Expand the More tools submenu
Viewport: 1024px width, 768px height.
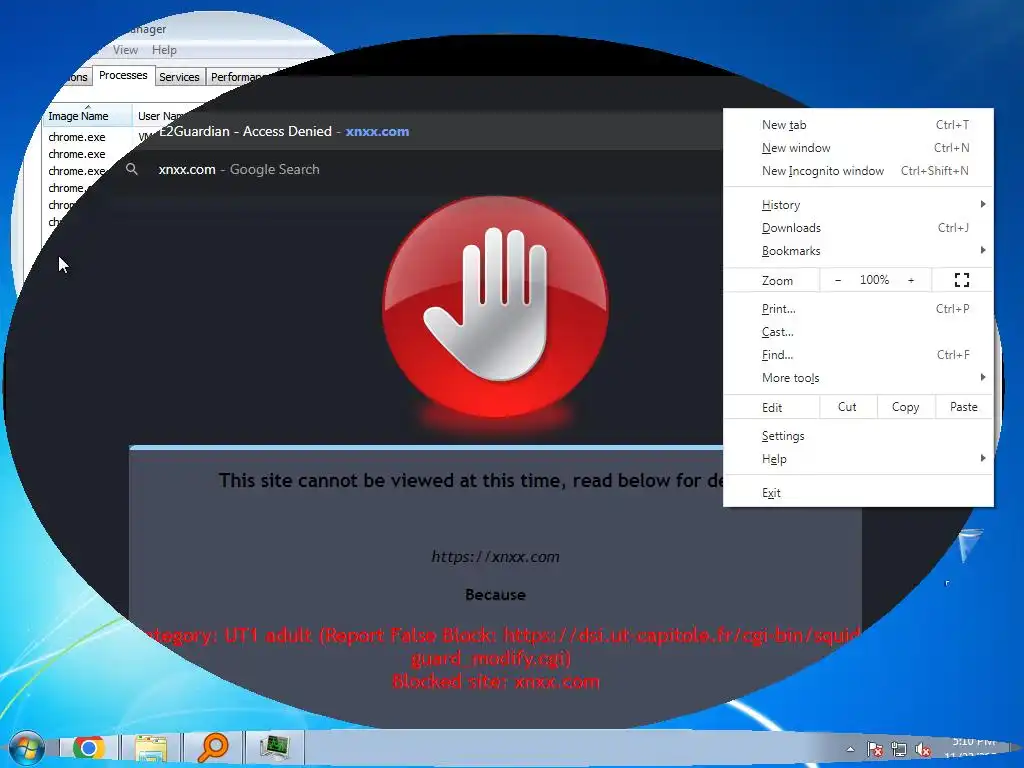pos(858,377)
